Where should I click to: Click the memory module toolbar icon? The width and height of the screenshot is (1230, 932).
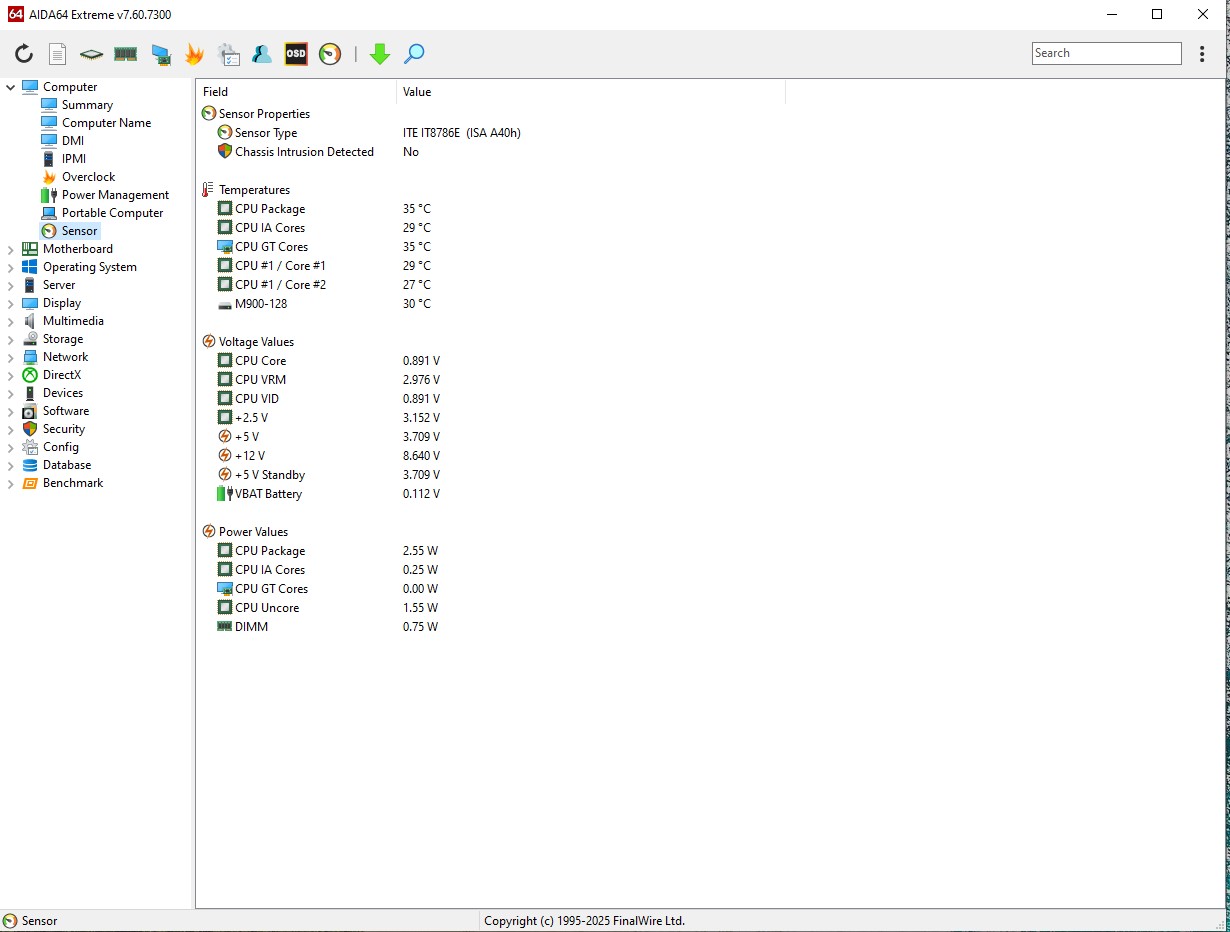(125, 54)
